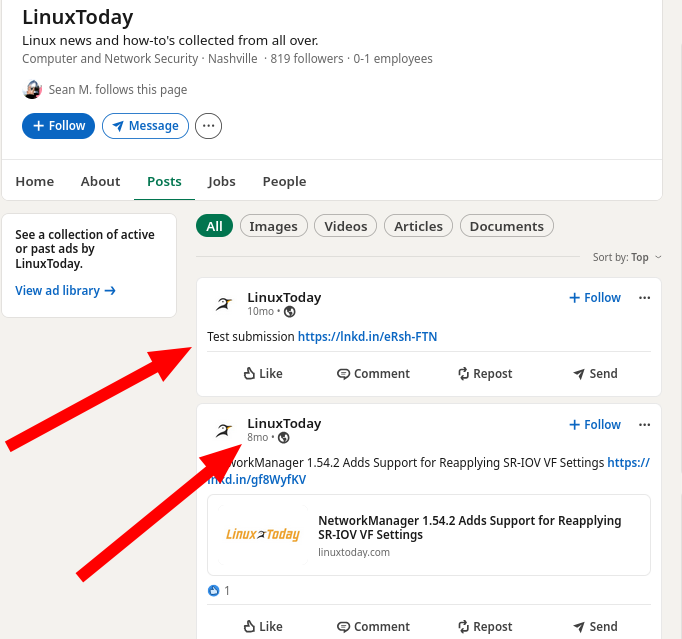Switch to the Home tab
Viewport: 682px width, 639px height.
click(35, 181)
